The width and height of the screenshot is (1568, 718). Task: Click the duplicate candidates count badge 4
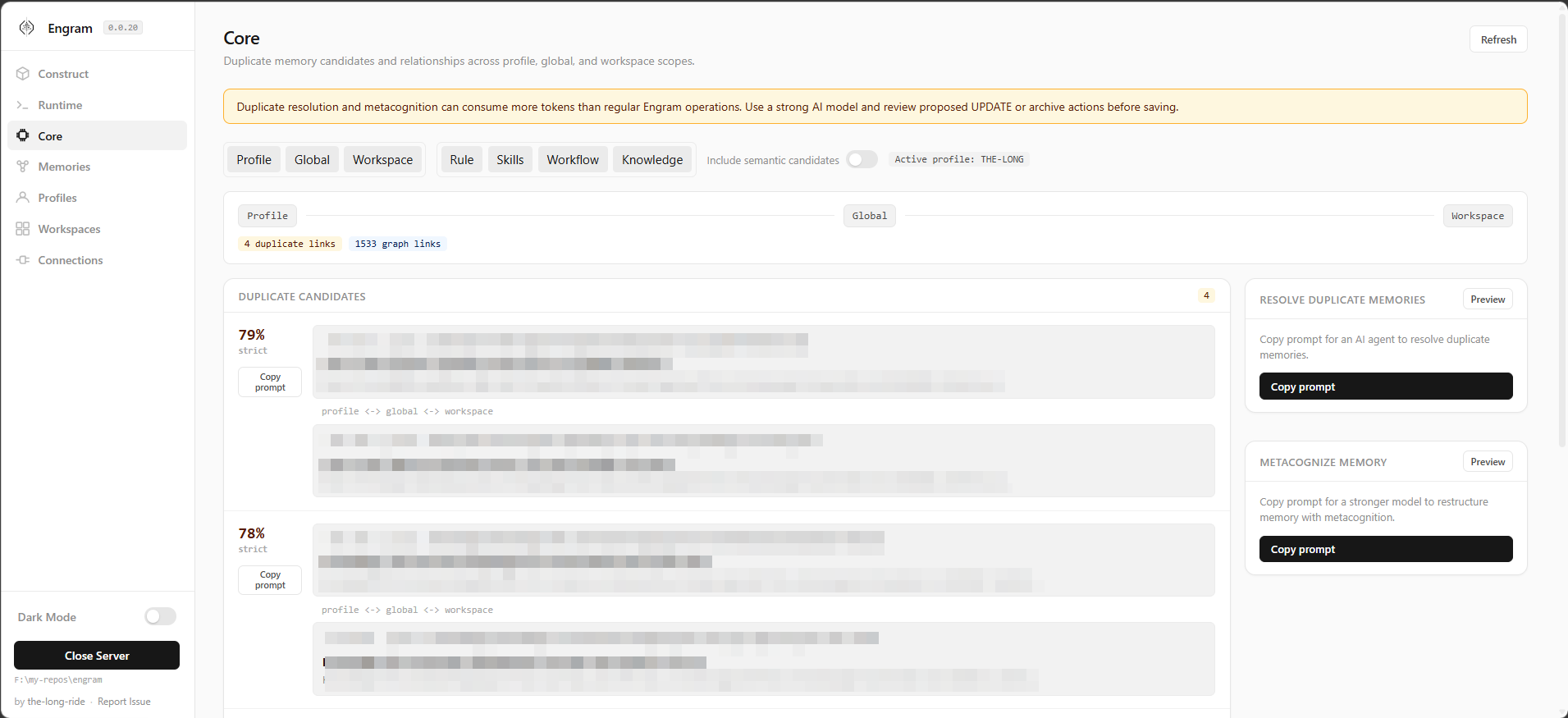click(x=1206, y=295)
